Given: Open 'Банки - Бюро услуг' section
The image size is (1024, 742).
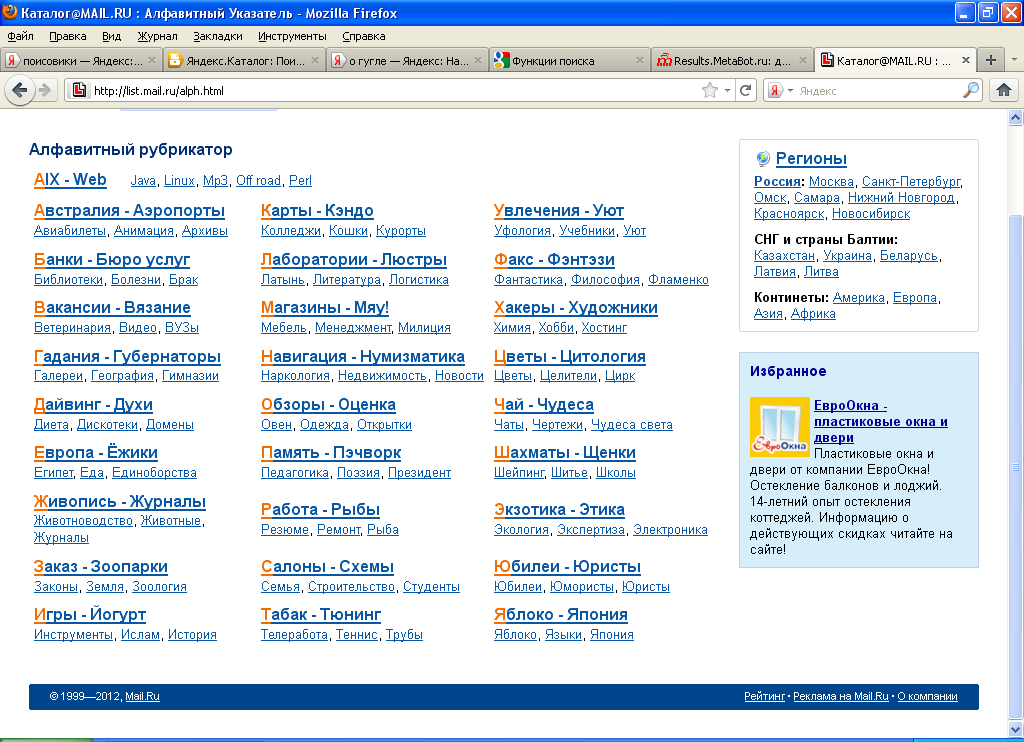Looking at the screenshot, I should pos(112,259).
